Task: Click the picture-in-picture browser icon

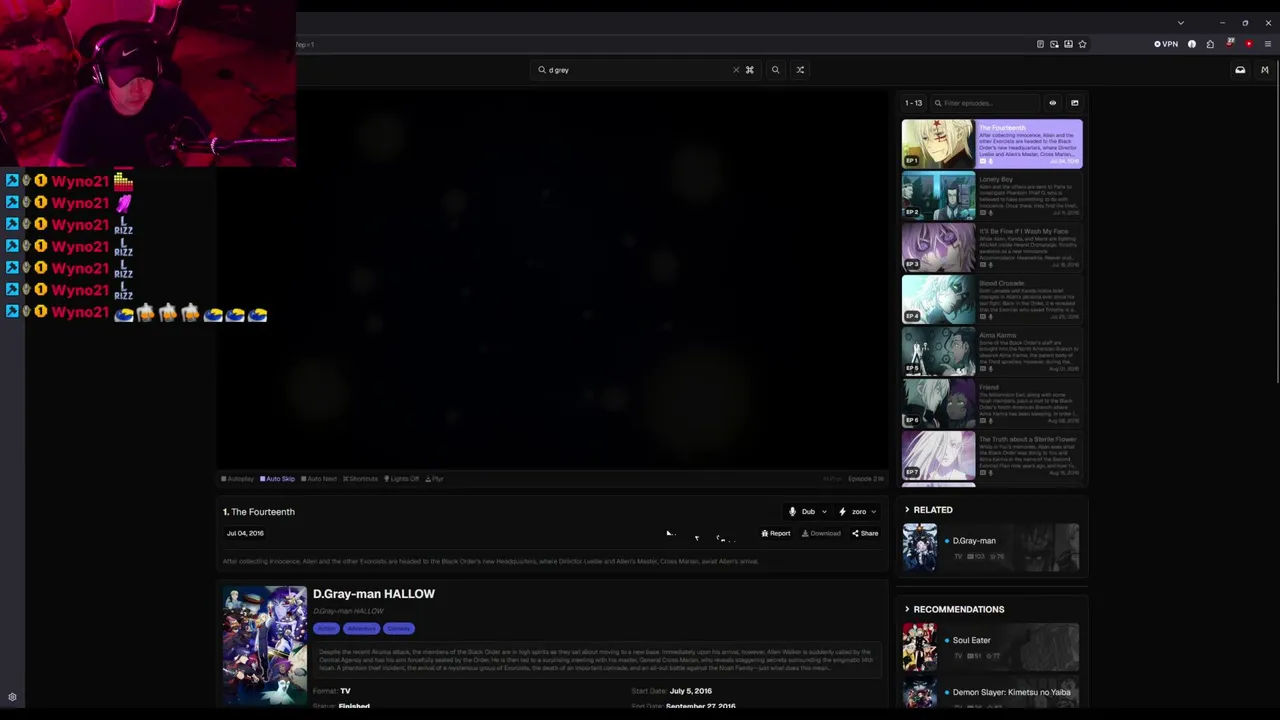Action: point(1054,44)
